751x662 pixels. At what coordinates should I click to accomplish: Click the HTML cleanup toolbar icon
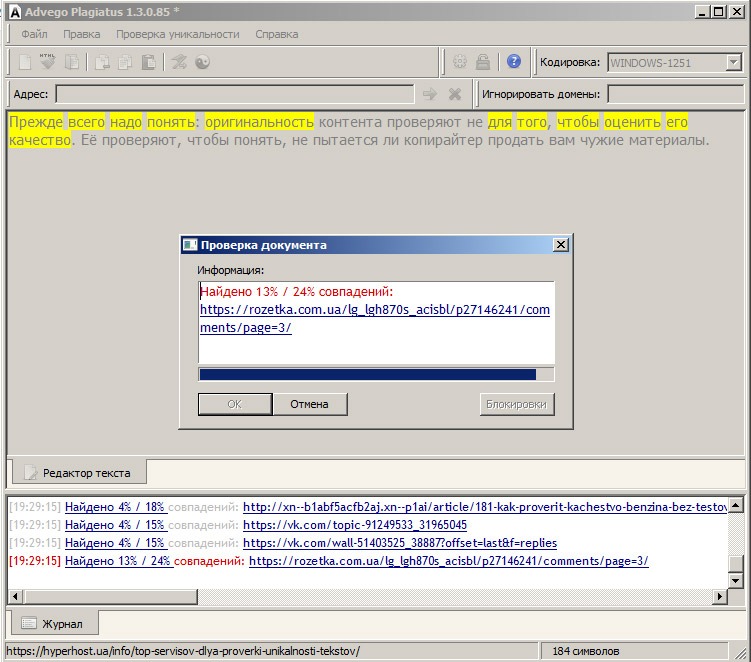47,62
